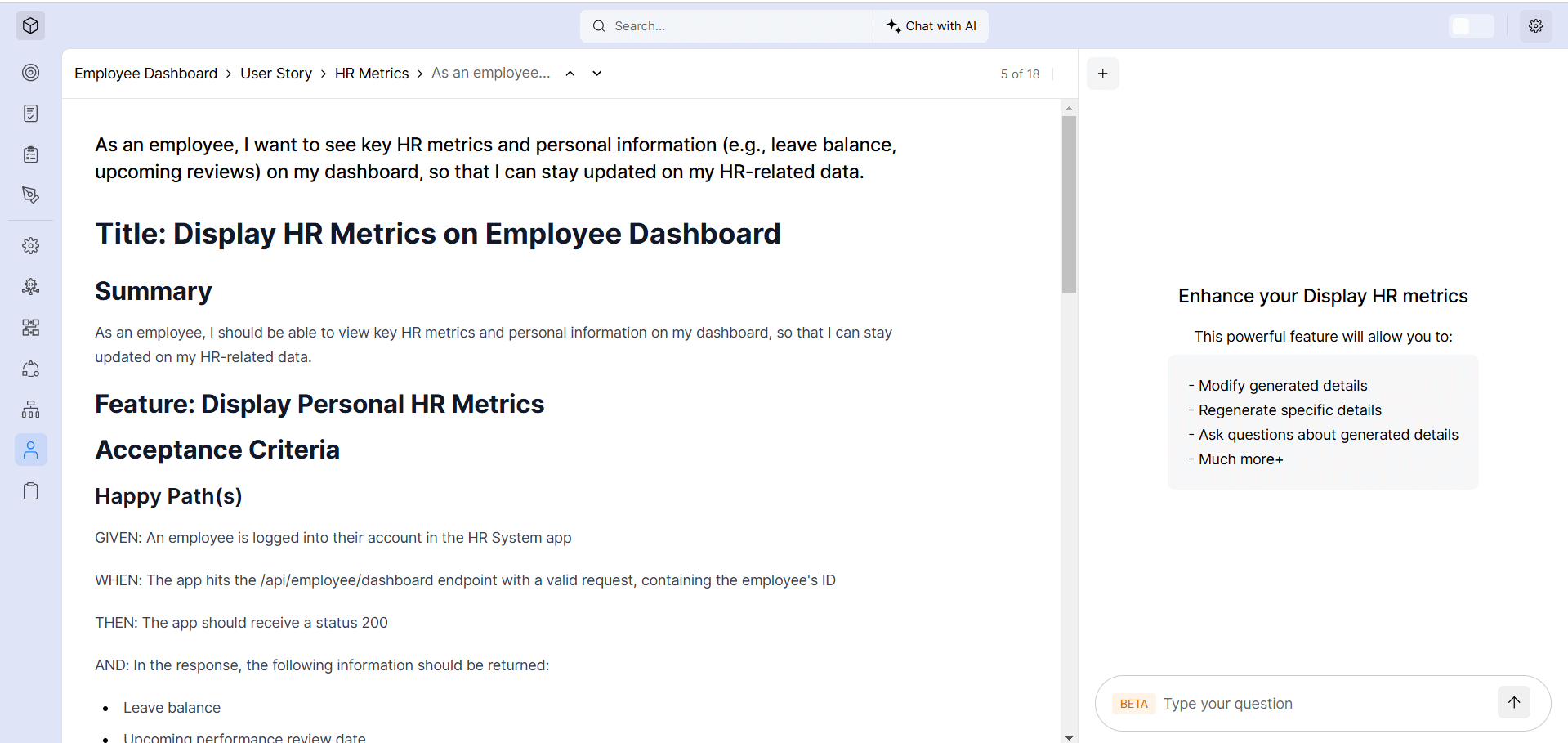
Task: Open the empty clipboard icon in sidebar
Action: tap(30, 491)
